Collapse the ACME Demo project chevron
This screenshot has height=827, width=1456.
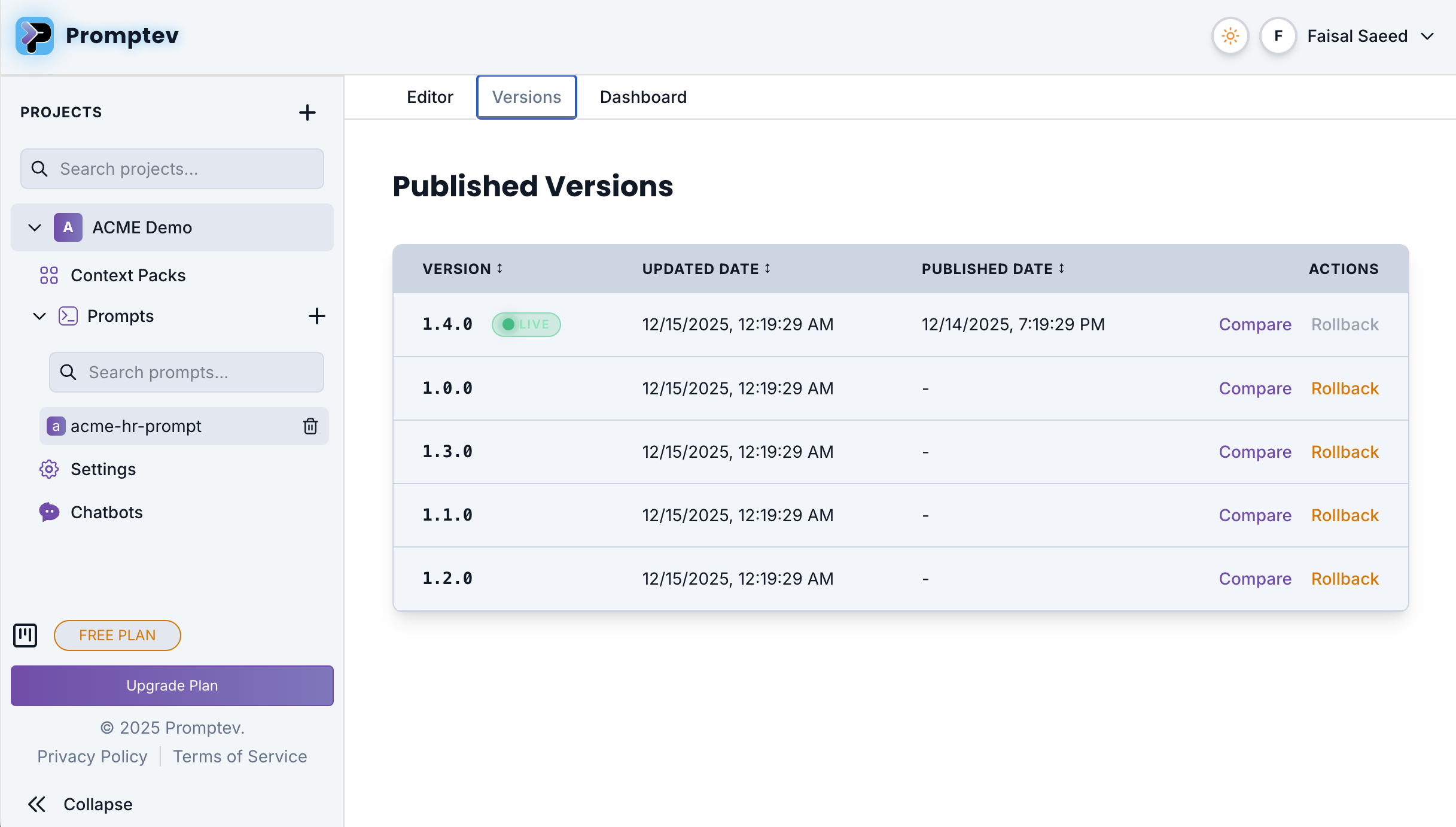point(35,228)
